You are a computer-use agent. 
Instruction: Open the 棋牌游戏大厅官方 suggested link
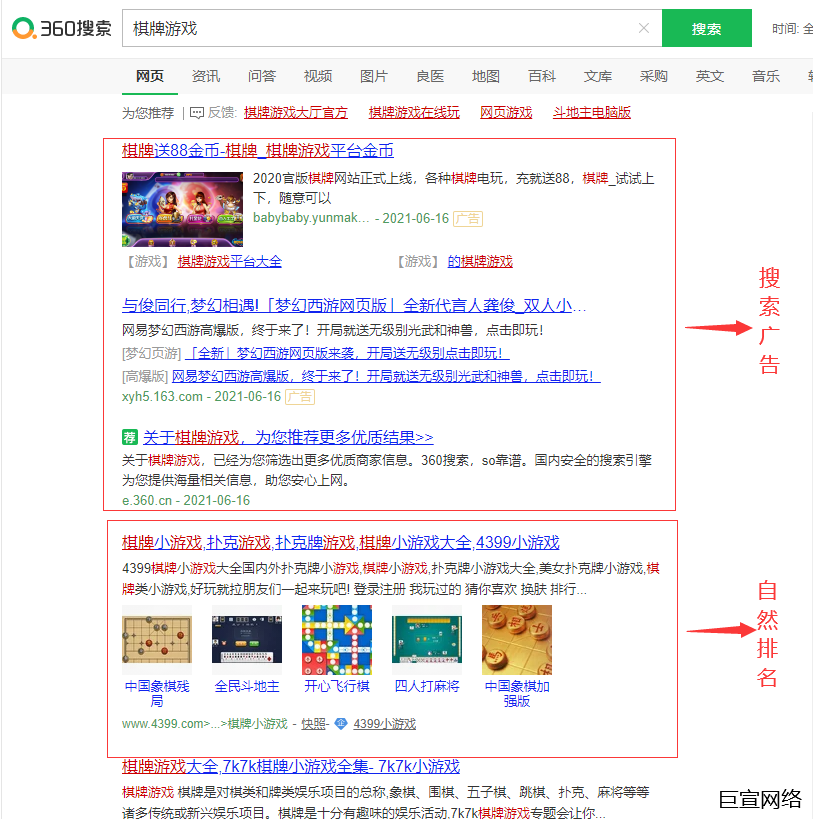click(x=294, y=112)
